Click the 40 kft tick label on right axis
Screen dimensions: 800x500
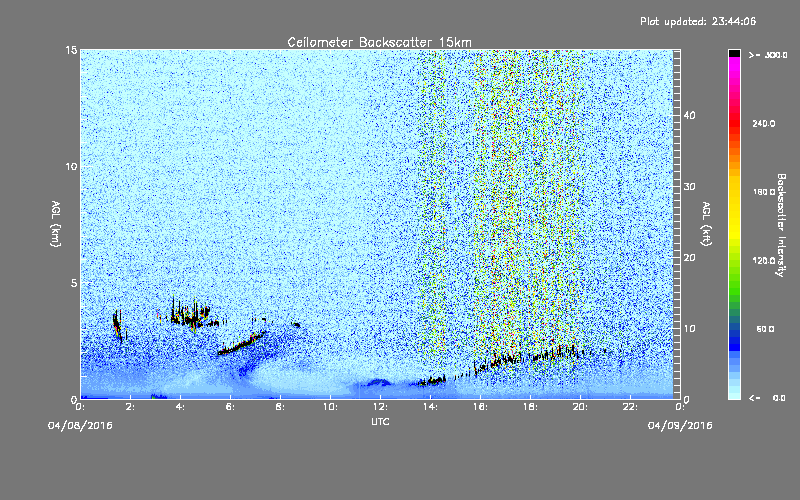coord(689,115)
